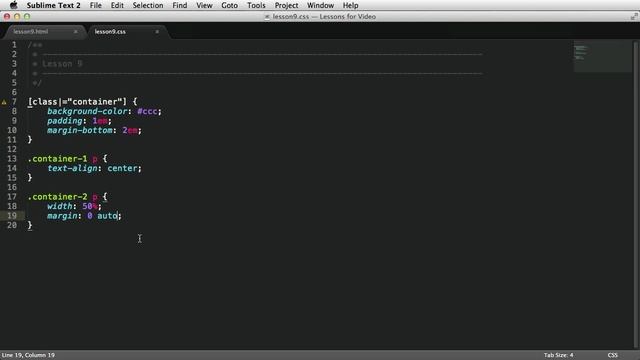This screenshot has width=640, height=360.
Task: Open the Selection menu
Action: tap(148, 5)
